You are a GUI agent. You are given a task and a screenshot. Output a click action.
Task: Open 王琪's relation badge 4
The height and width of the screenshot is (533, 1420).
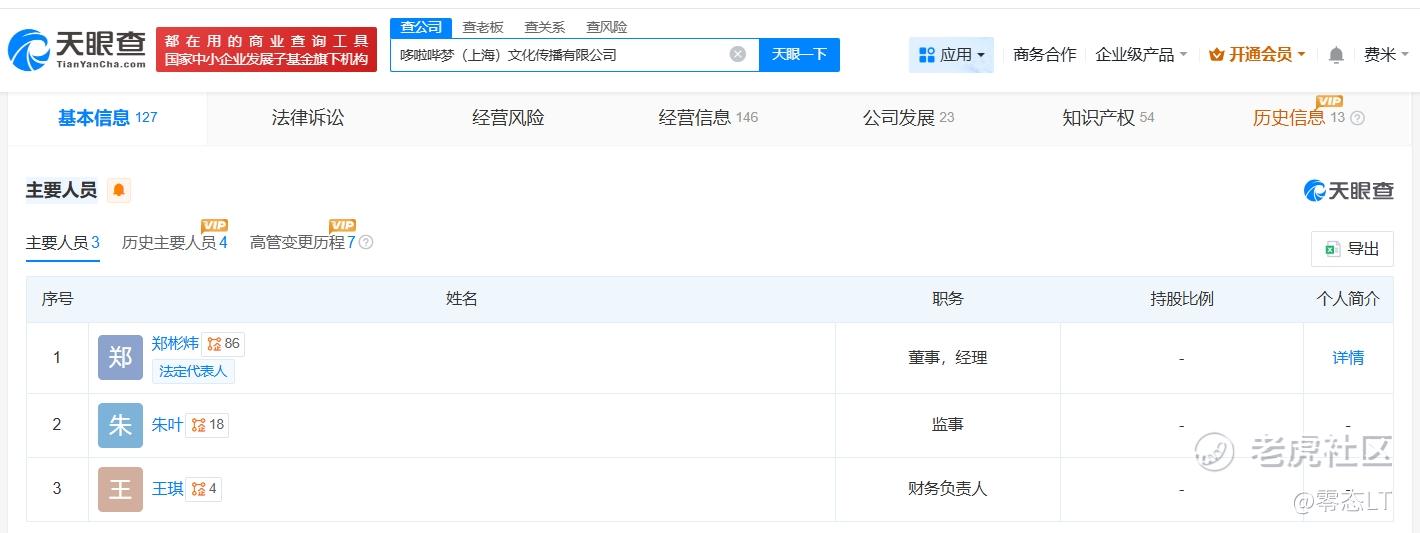point(204,489)
